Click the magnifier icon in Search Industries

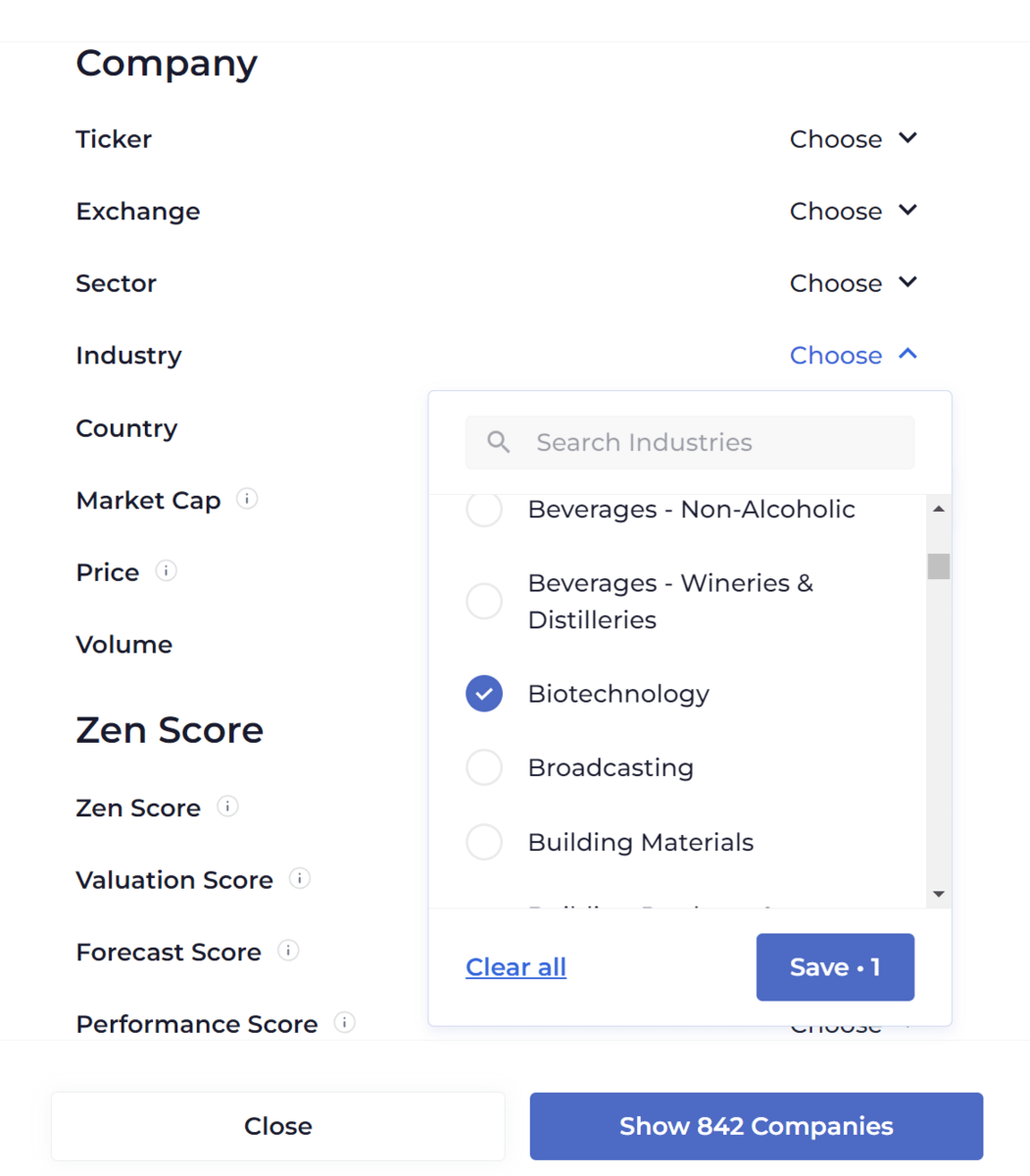click(x=499, y=442)
